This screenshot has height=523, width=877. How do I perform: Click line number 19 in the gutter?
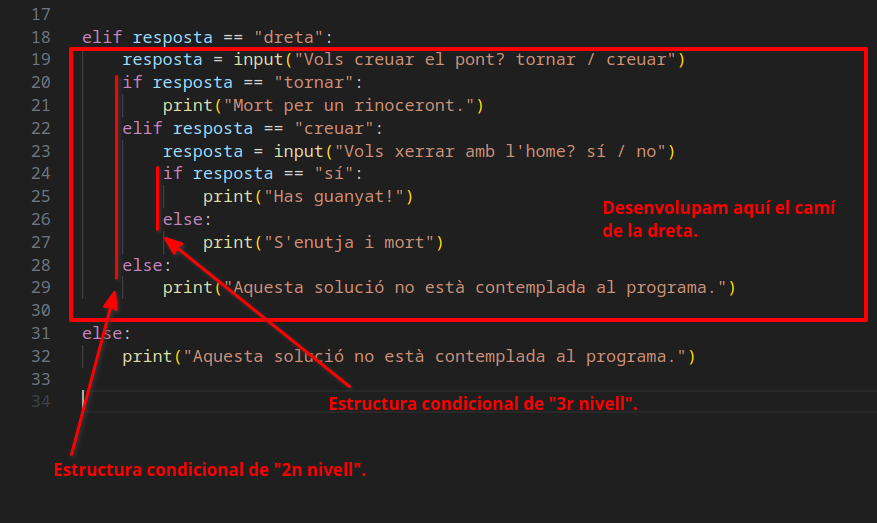pos(41,59)
